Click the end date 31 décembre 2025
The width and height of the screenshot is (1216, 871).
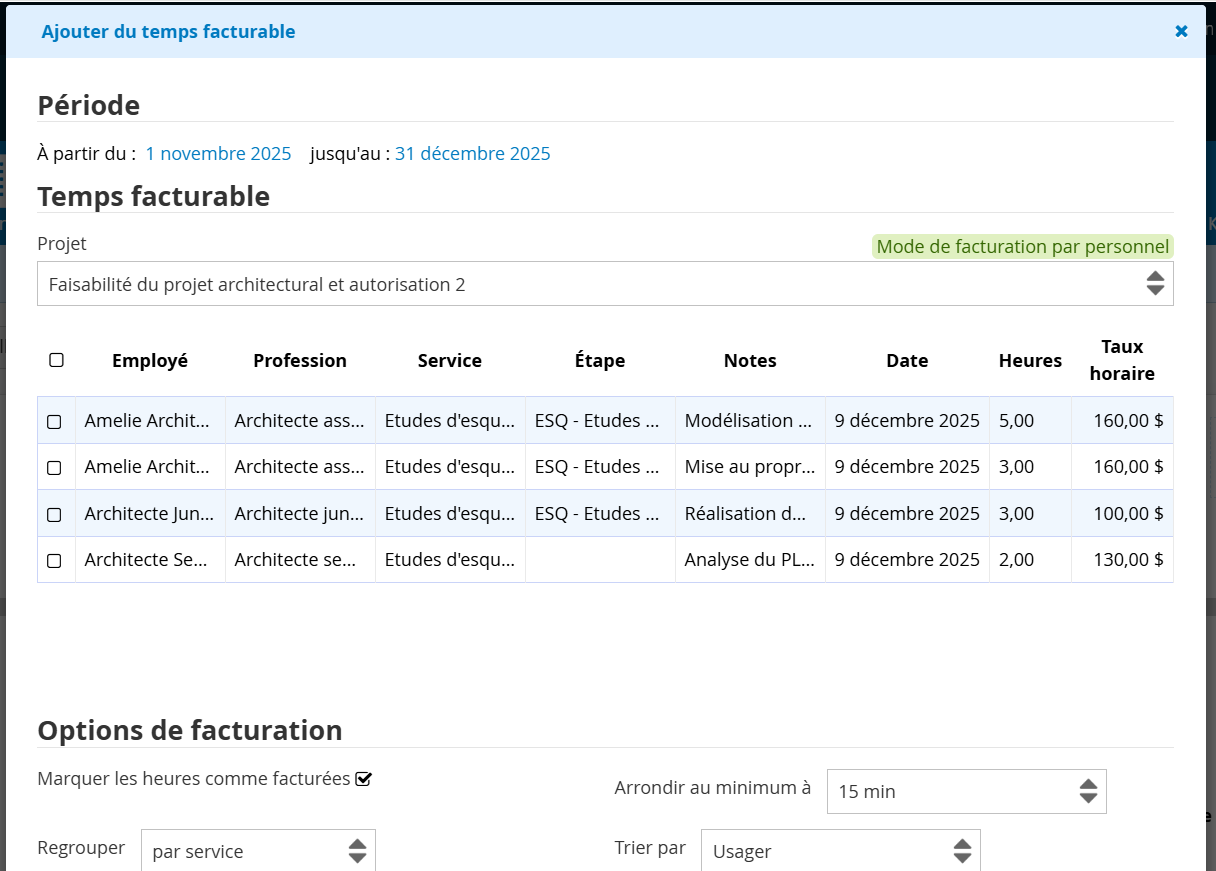tap(472, 154)
